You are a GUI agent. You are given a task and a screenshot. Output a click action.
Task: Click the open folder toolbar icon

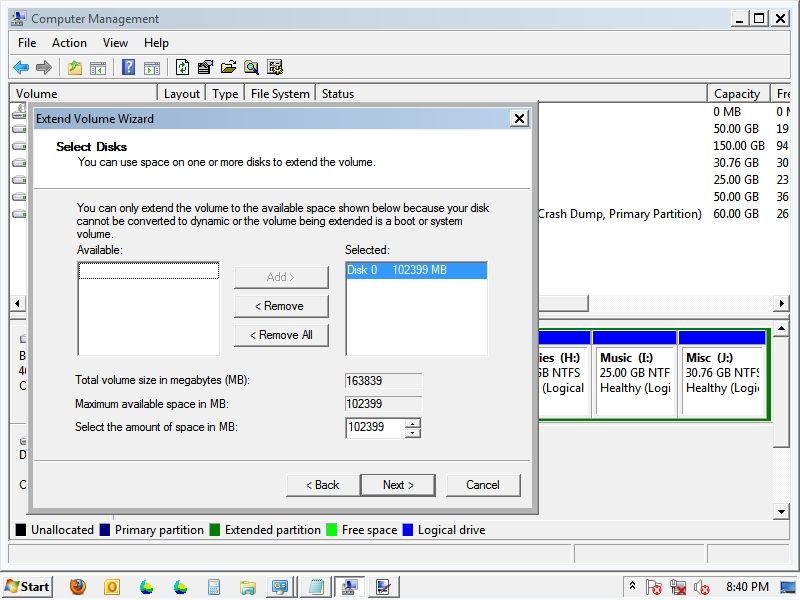click(228, 68)
